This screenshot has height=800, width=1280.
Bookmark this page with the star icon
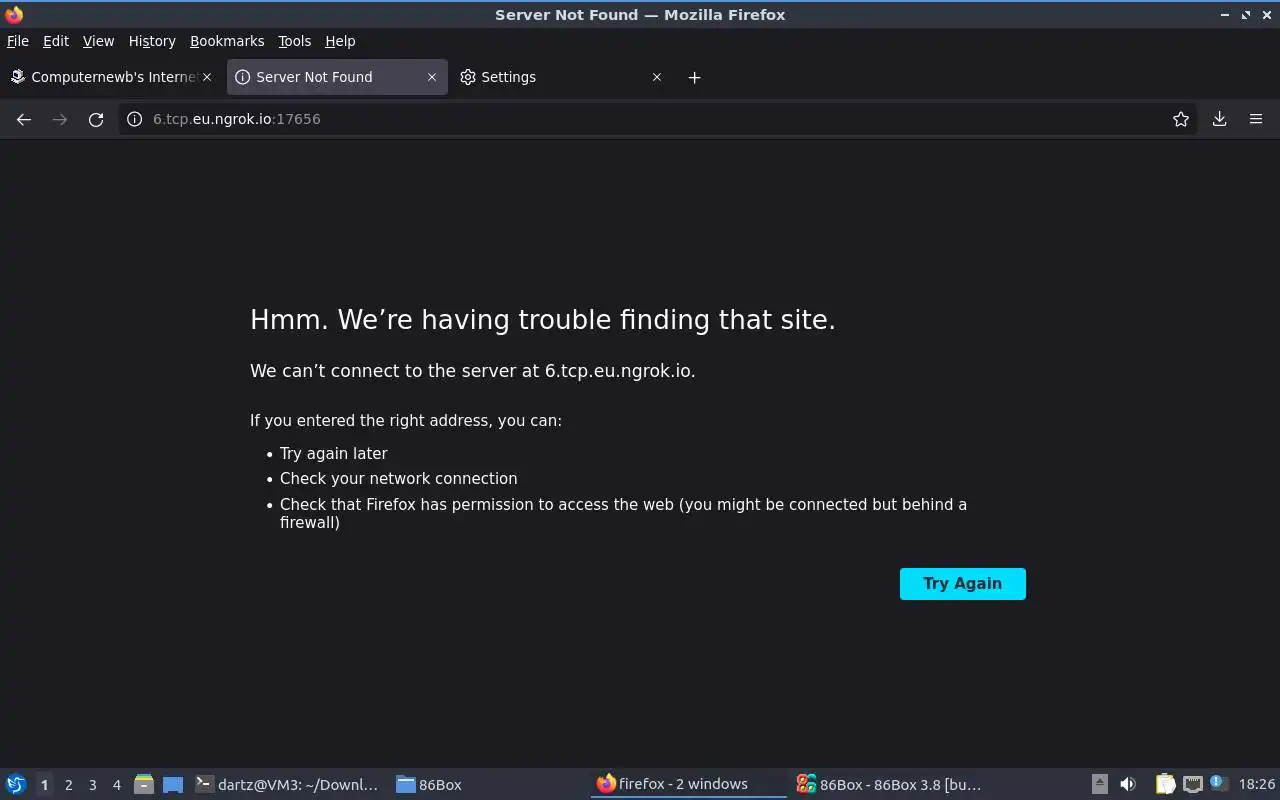point(1181,119)
